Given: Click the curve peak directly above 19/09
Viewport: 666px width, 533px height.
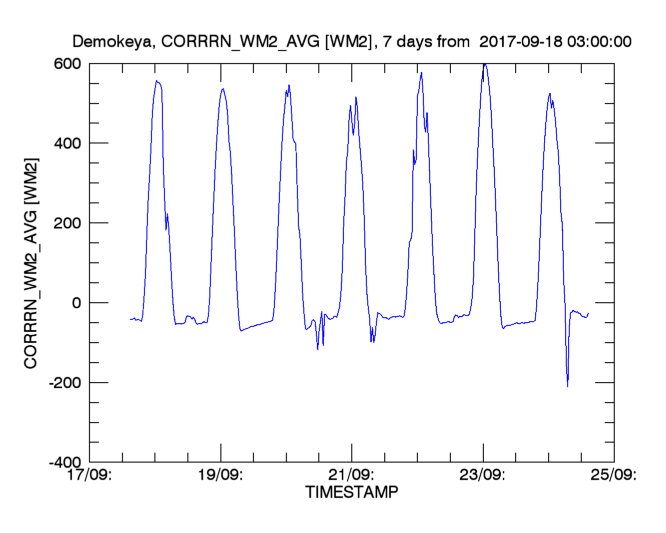Looking at the screenshot, I should [222, 89].
